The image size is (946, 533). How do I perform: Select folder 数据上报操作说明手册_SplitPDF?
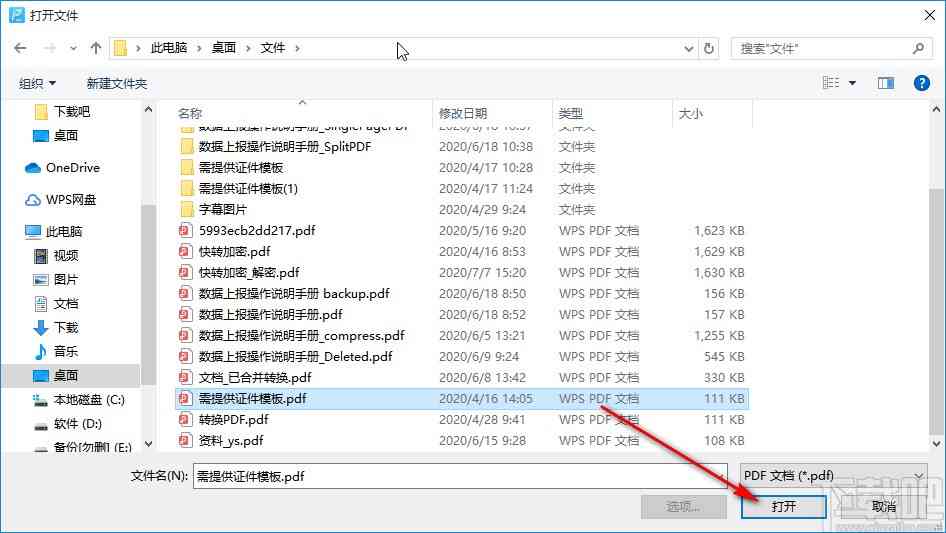[x=285, y=147]
